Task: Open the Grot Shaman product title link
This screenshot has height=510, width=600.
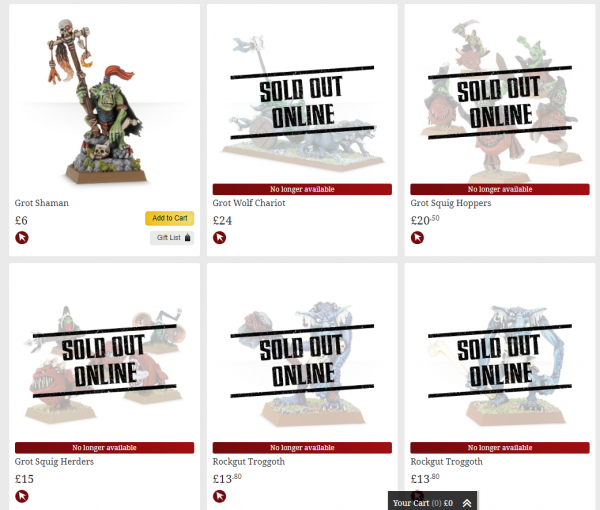Action: (42, 203)
